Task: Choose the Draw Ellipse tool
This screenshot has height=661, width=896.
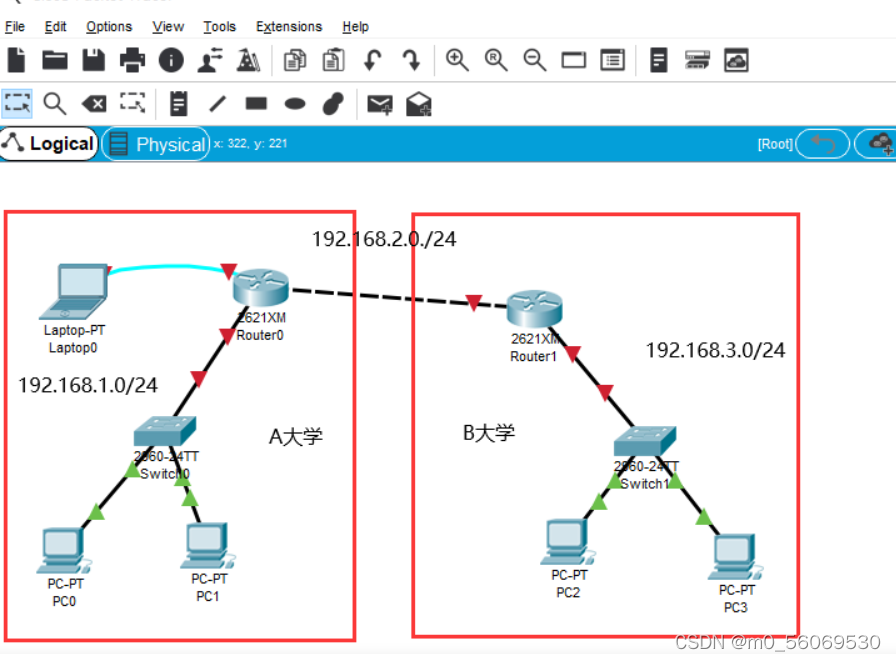Action: coord(295,103)
